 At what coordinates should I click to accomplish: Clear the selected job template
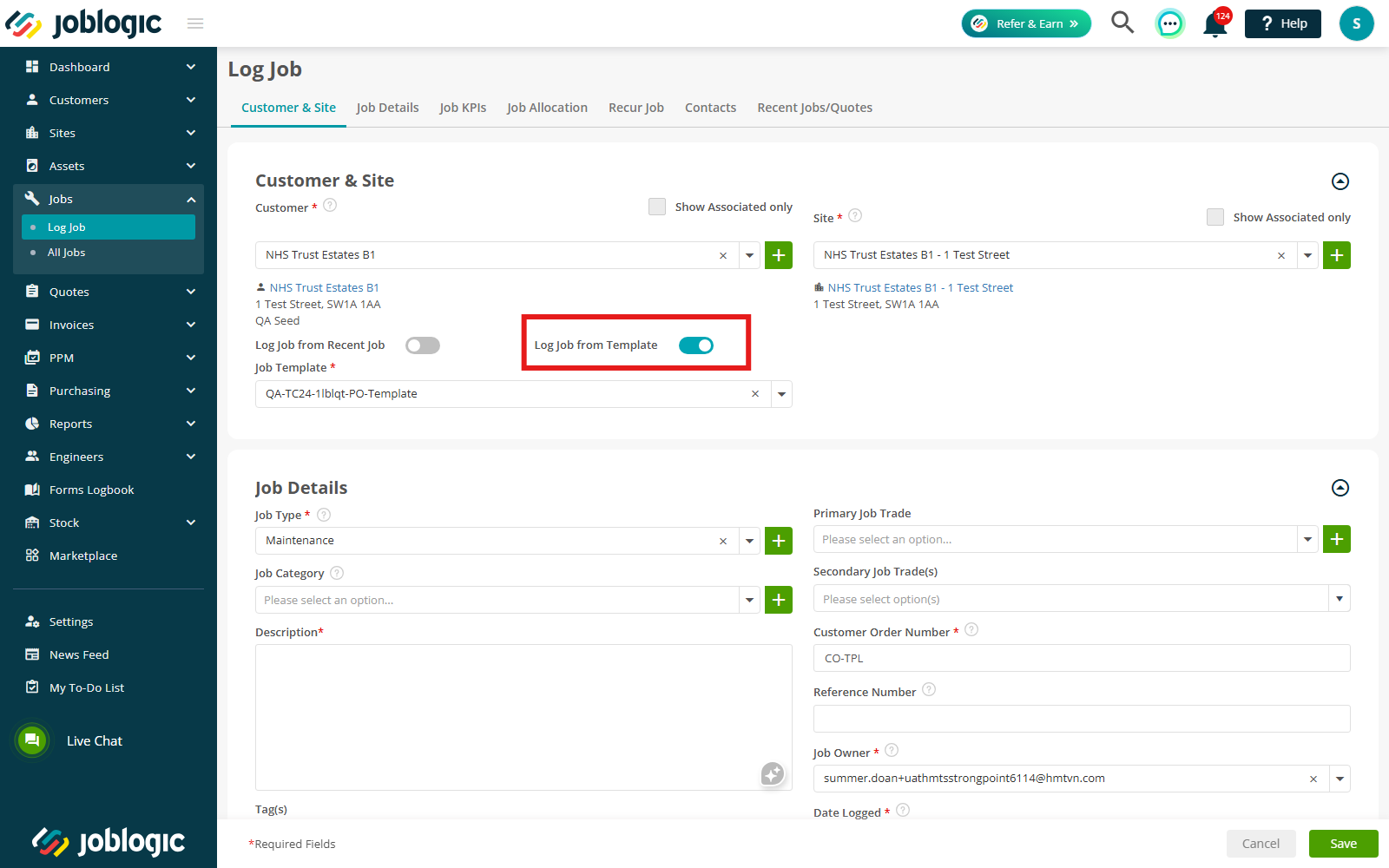[x=755, y=394]
